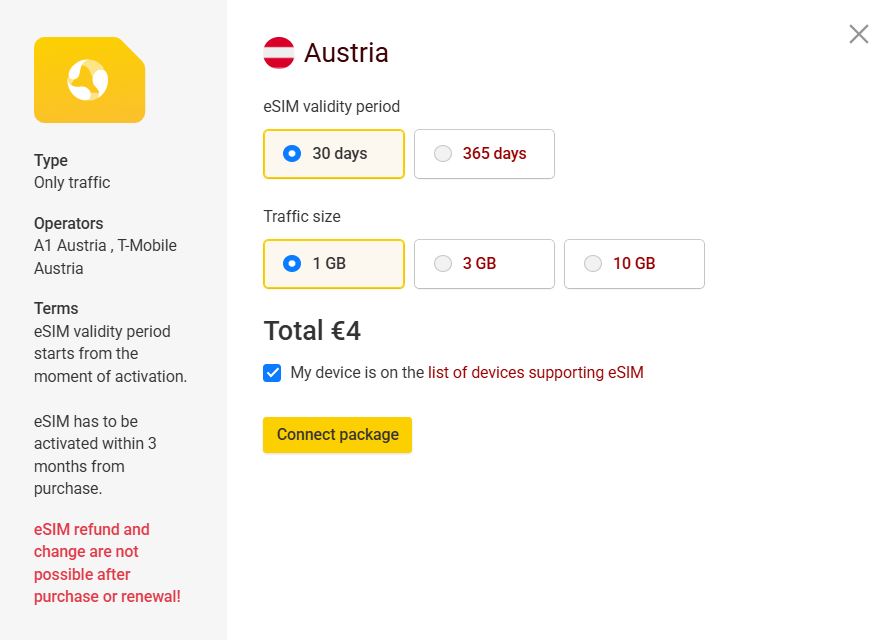Choose the 10 GB traffic package
Viewport: 891px width, 640px height.
634,264
